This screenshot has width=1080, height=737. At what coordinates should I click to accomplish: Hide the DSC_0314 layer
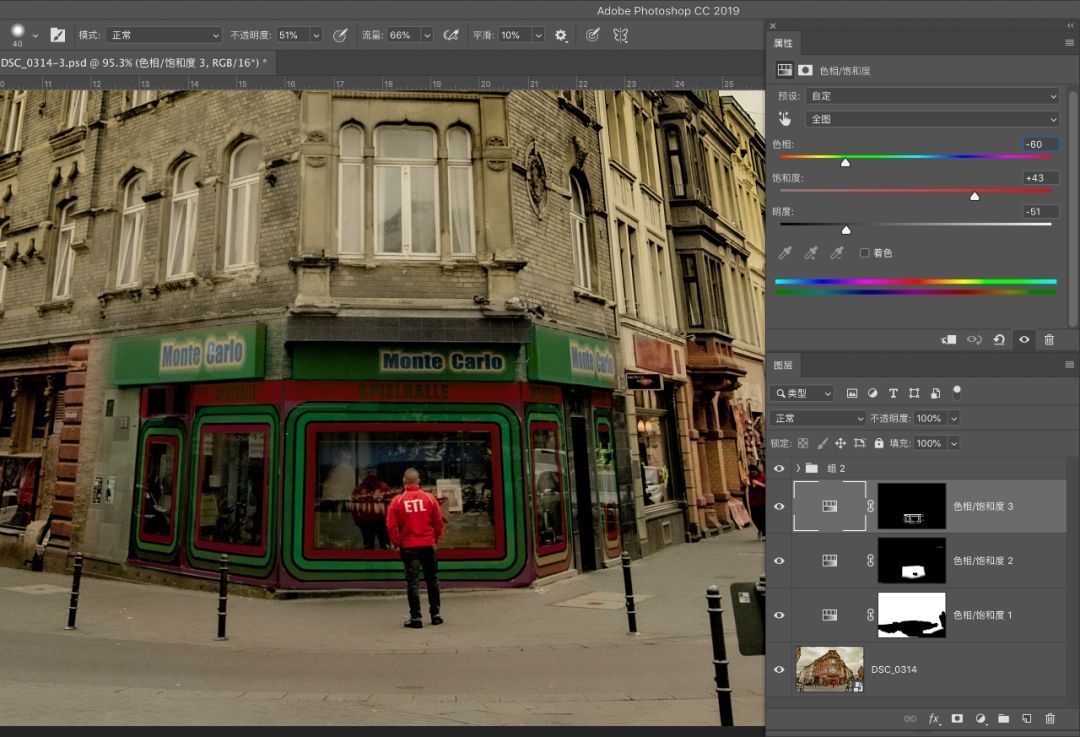tap(779, 669)
